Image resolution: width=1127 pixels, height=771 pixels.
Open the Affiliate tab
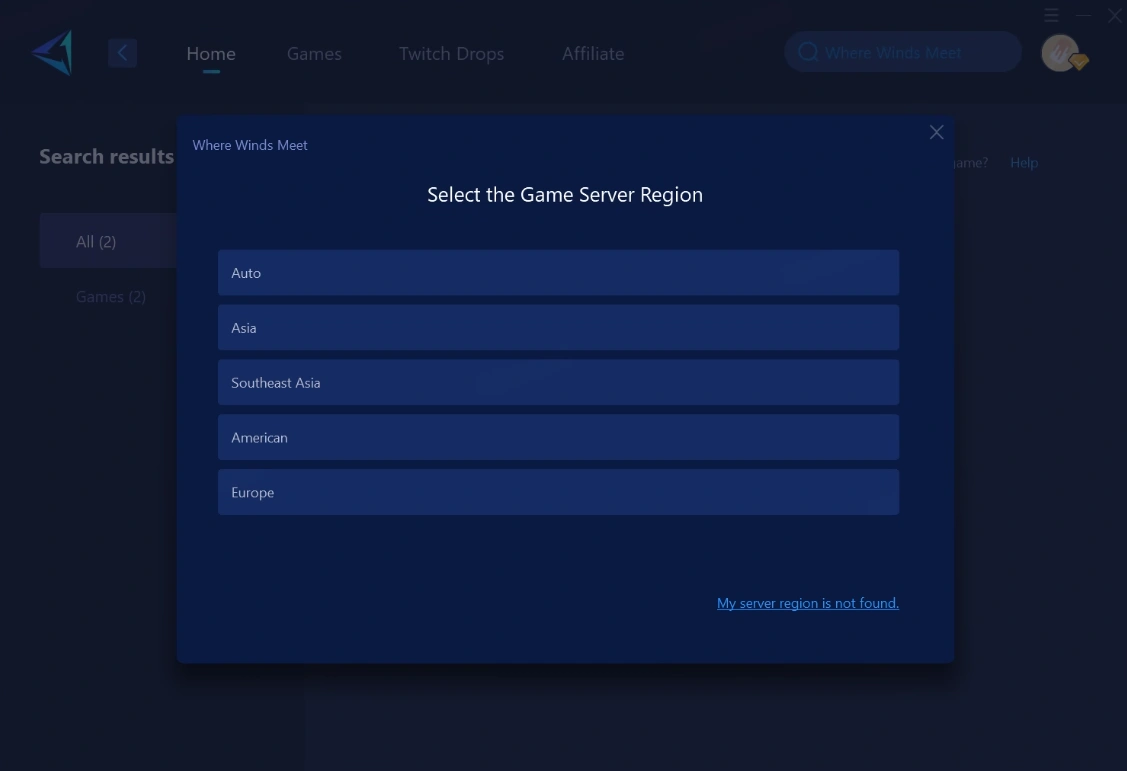593,54
